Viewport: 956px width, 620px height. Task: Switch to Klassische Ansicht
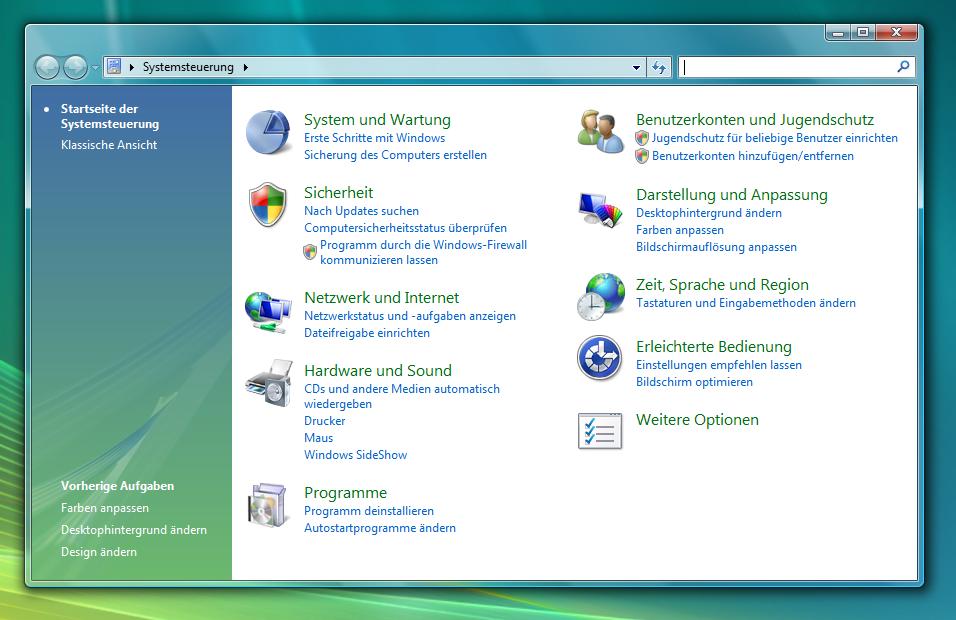109,144
